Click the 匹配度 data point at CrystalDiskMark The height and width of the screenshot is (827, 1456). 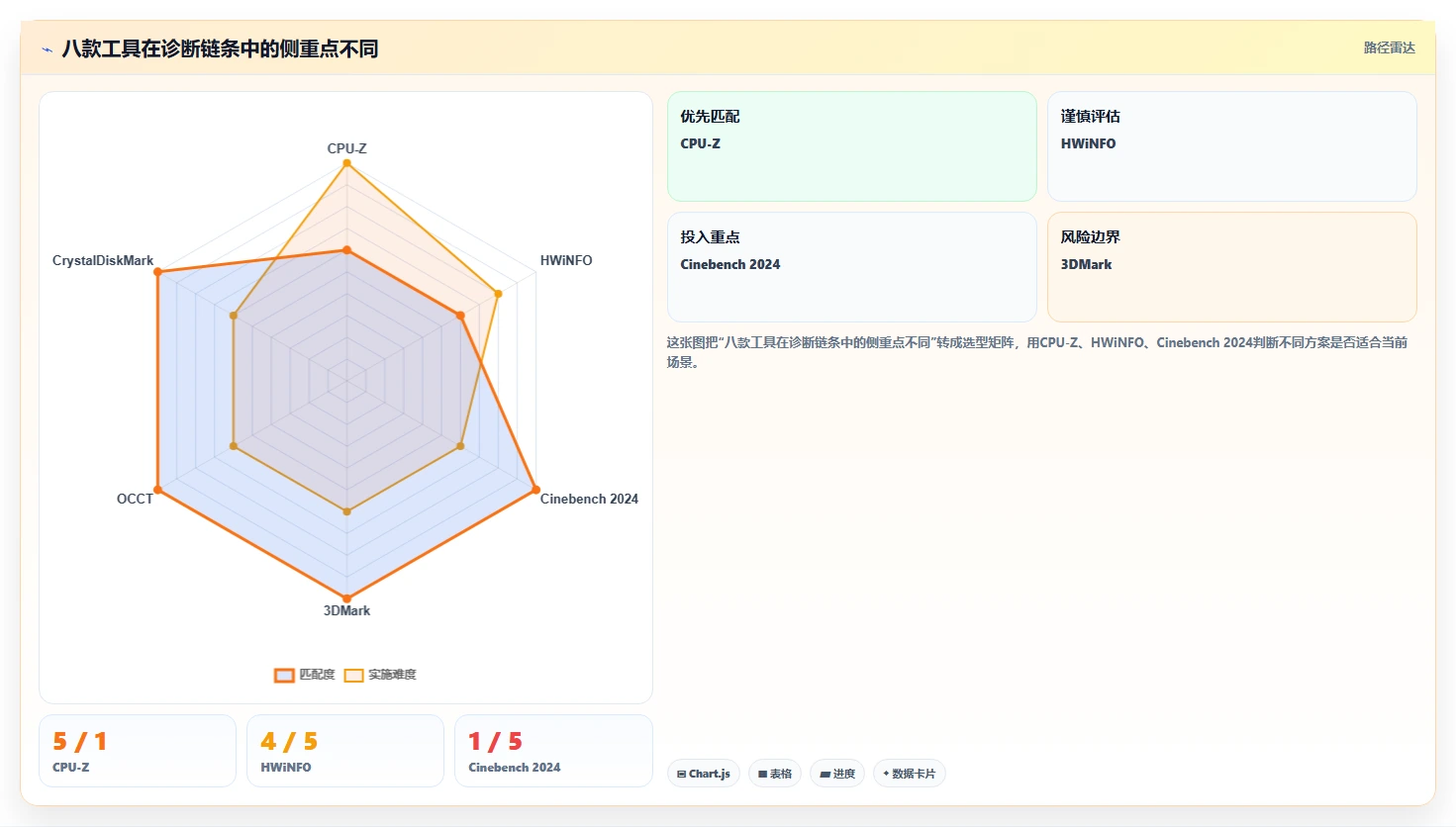[x=157, y=271]
